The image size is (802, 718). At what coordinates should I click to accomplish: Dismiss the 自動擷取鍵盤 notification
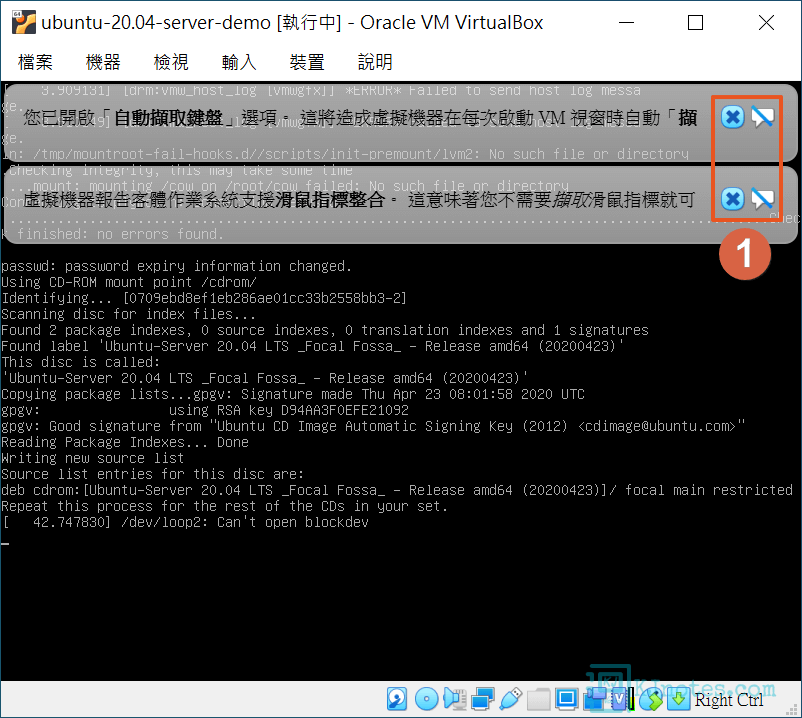tap(732, 117)
